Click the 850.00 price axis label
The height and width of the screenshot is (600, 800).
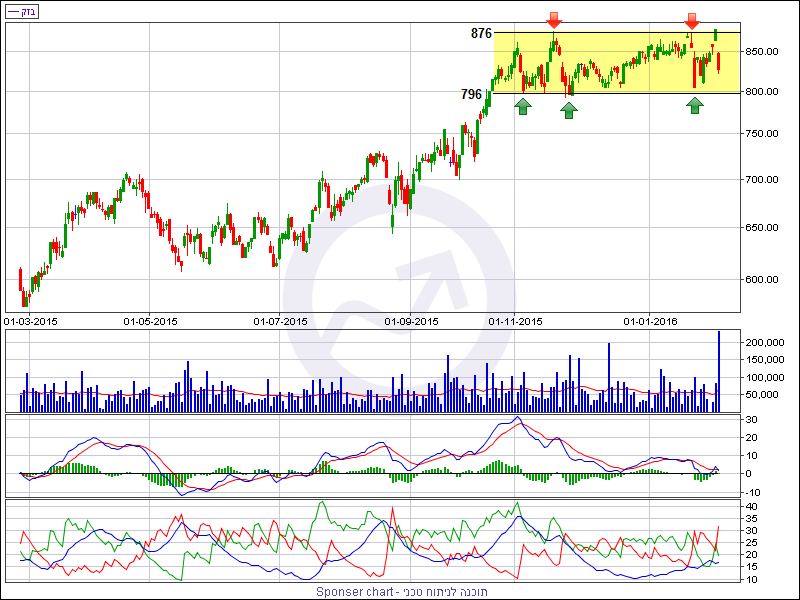click(x=765, y=51)
